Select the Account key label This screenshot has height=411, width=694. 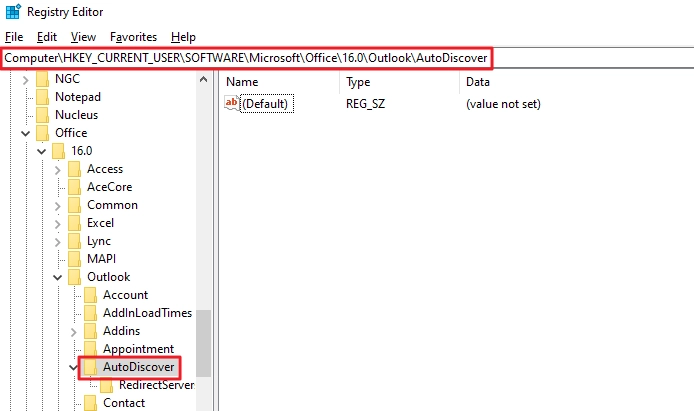pyautogui.click(x=126, y=295)
